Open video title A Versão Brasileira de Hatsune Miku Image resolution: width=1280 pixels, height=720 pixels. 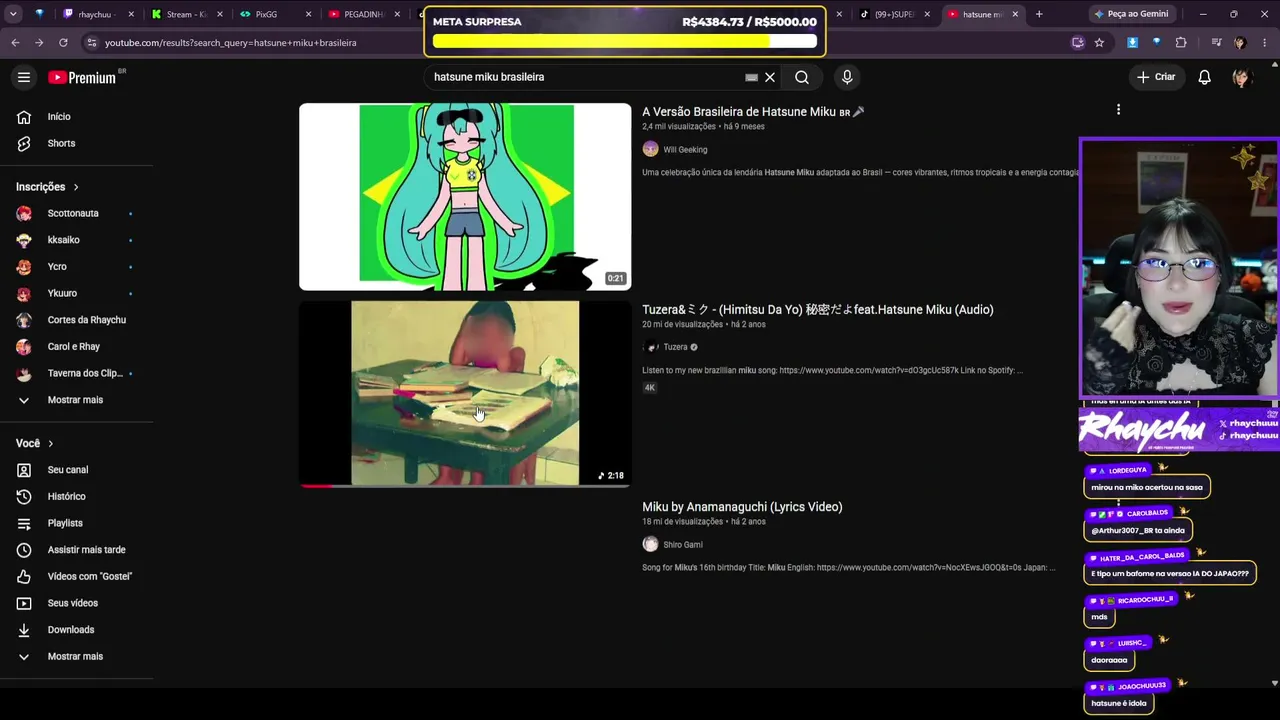point(753,112)
